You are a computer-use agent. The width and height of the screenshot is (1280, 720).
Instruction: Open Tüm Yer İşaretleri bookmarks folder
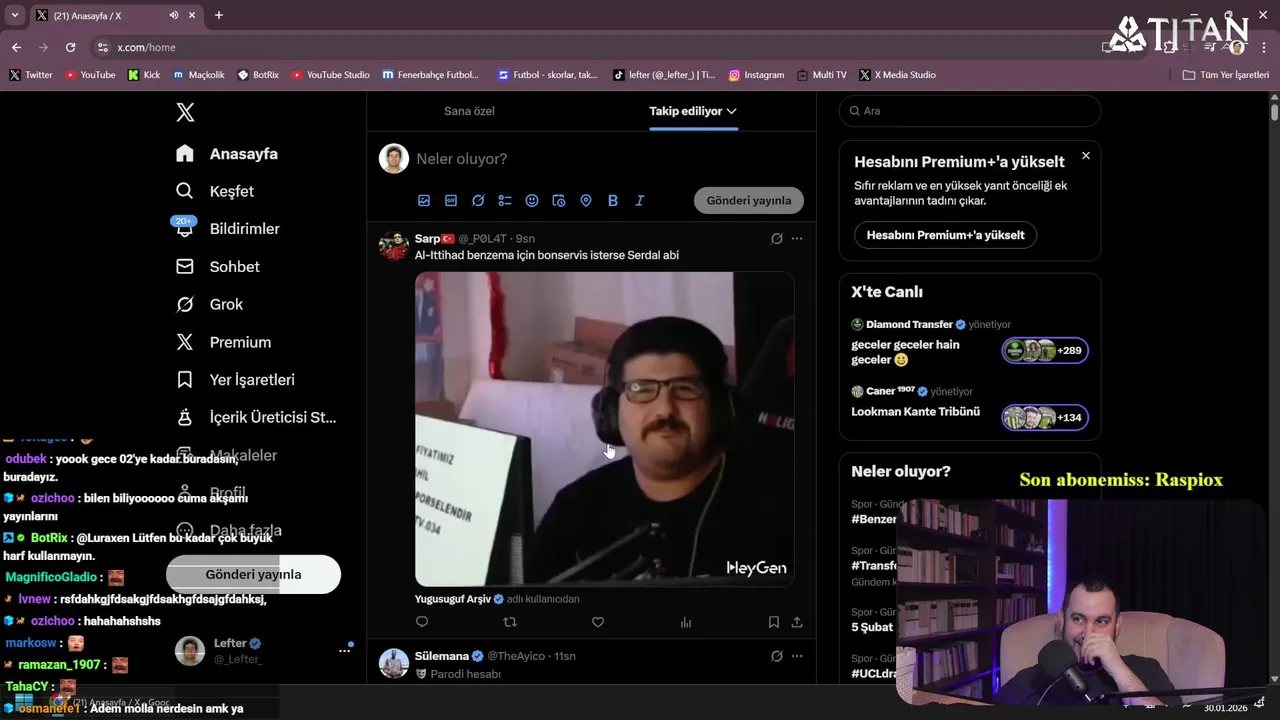click(x=1225, y=75)
